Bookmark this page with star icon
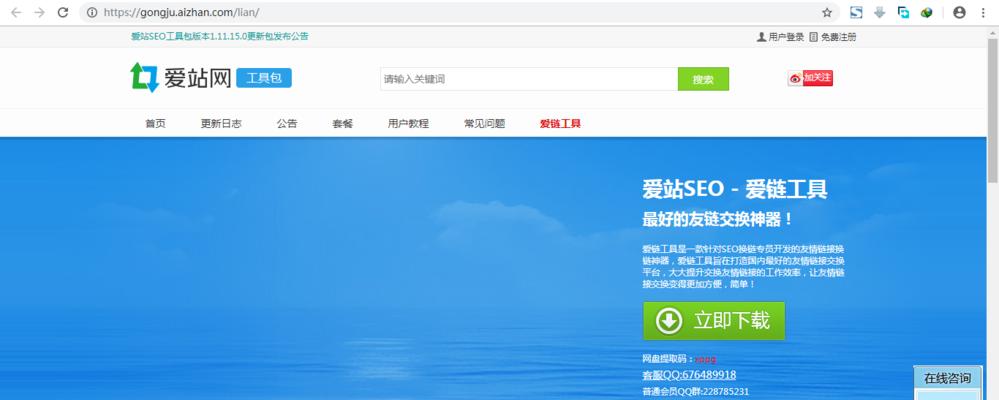Image resolution: width=999 pixels, height=400 pixels. [x=827, y=12]
